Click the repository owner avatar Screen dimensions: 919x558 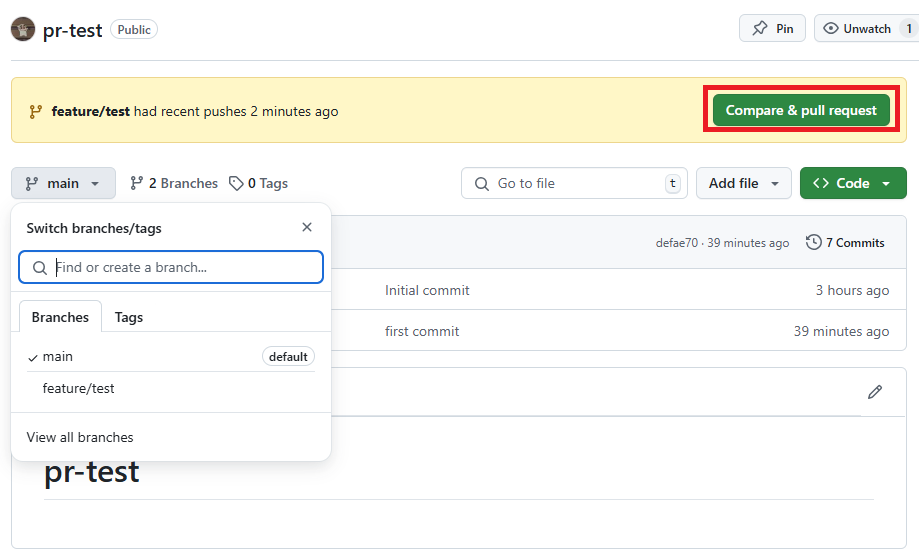pyautogui.click(x=23, y=29)
